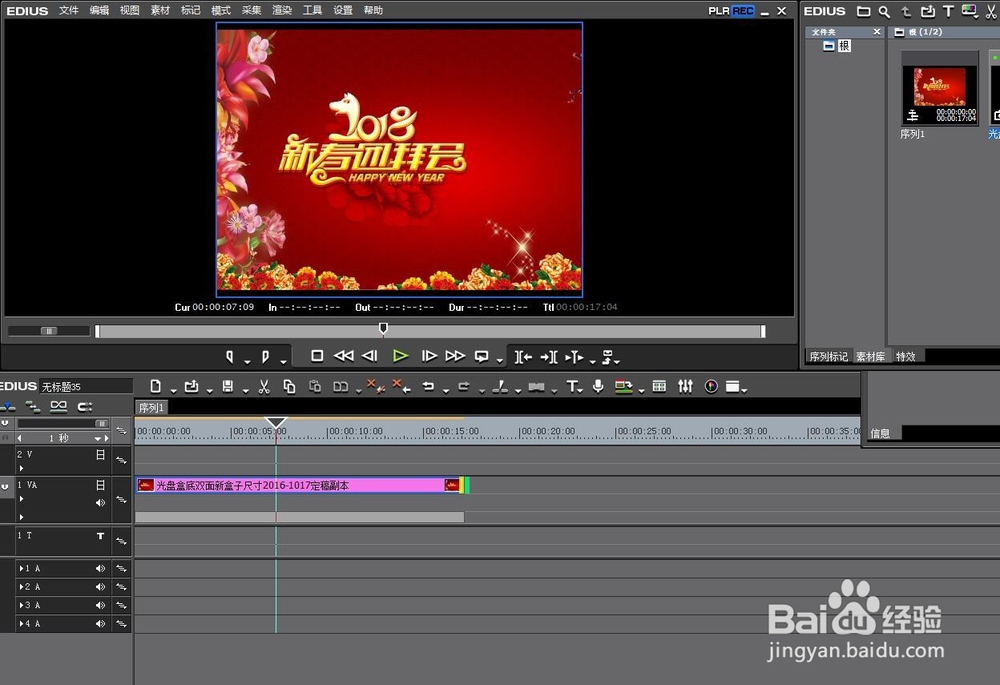1000x685 pixels.
Task: Switch to the 特效 tab
Action: tap(906, 357)
